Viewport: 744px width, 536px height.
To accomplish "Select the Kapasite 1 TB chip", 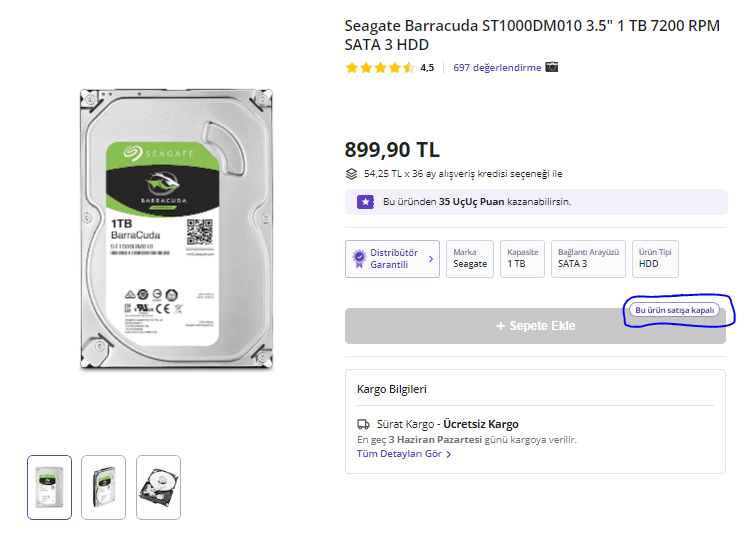I will [522, 258].
